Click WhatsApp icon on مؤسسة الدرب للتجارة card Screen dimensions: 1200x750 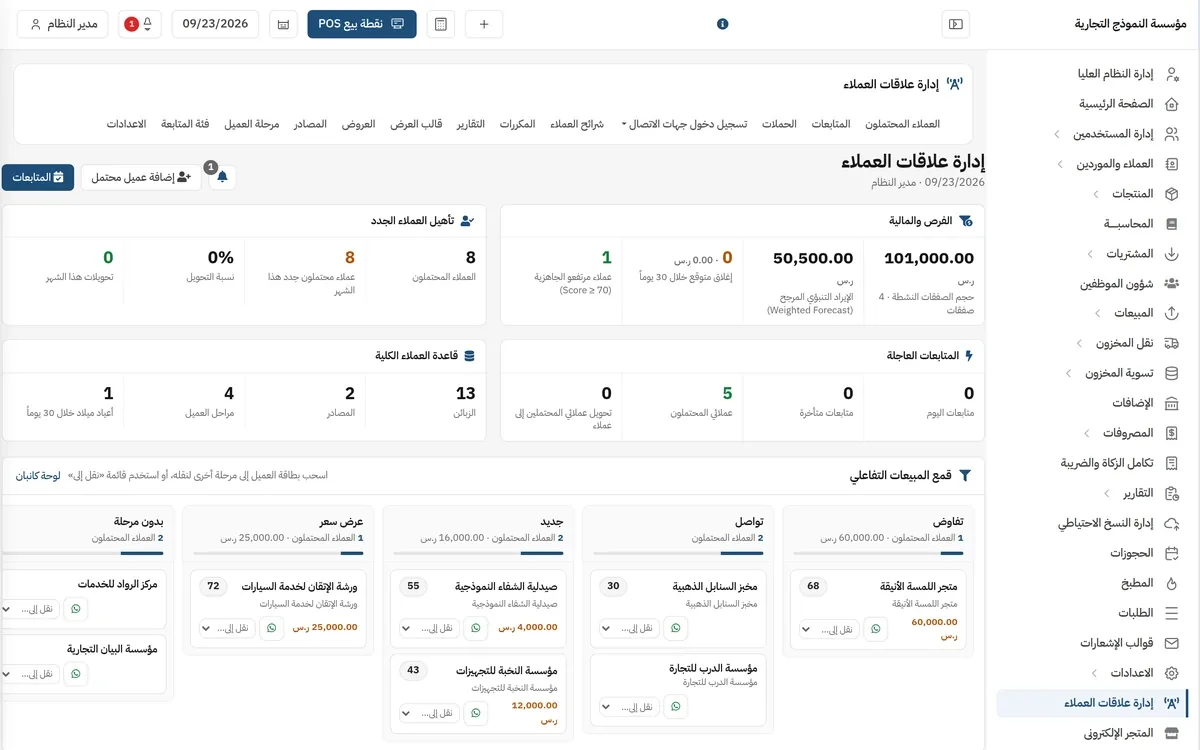[676, 707]
